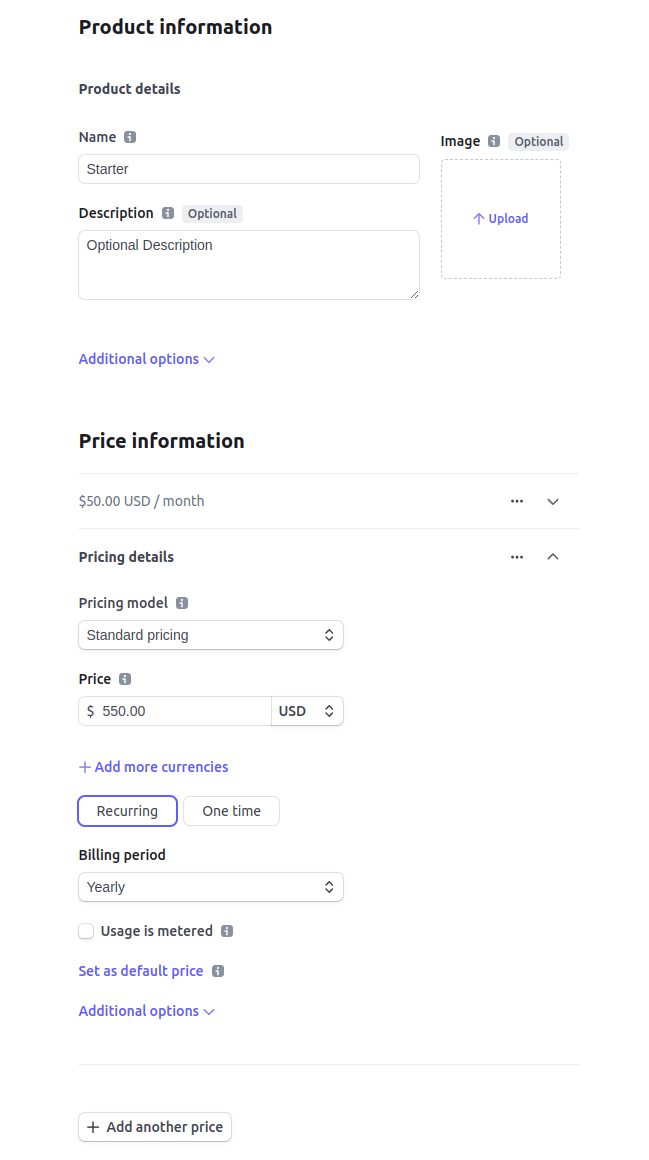Select the Recurring pricing option
This screenshot has height=1160, width=649.
point(127,811)
